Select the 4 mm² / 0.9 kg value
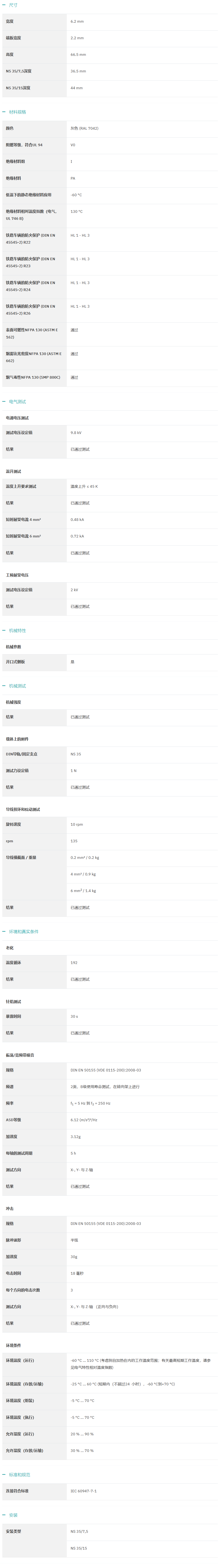This screenshot has height=1568, width=219. (83, 874)
